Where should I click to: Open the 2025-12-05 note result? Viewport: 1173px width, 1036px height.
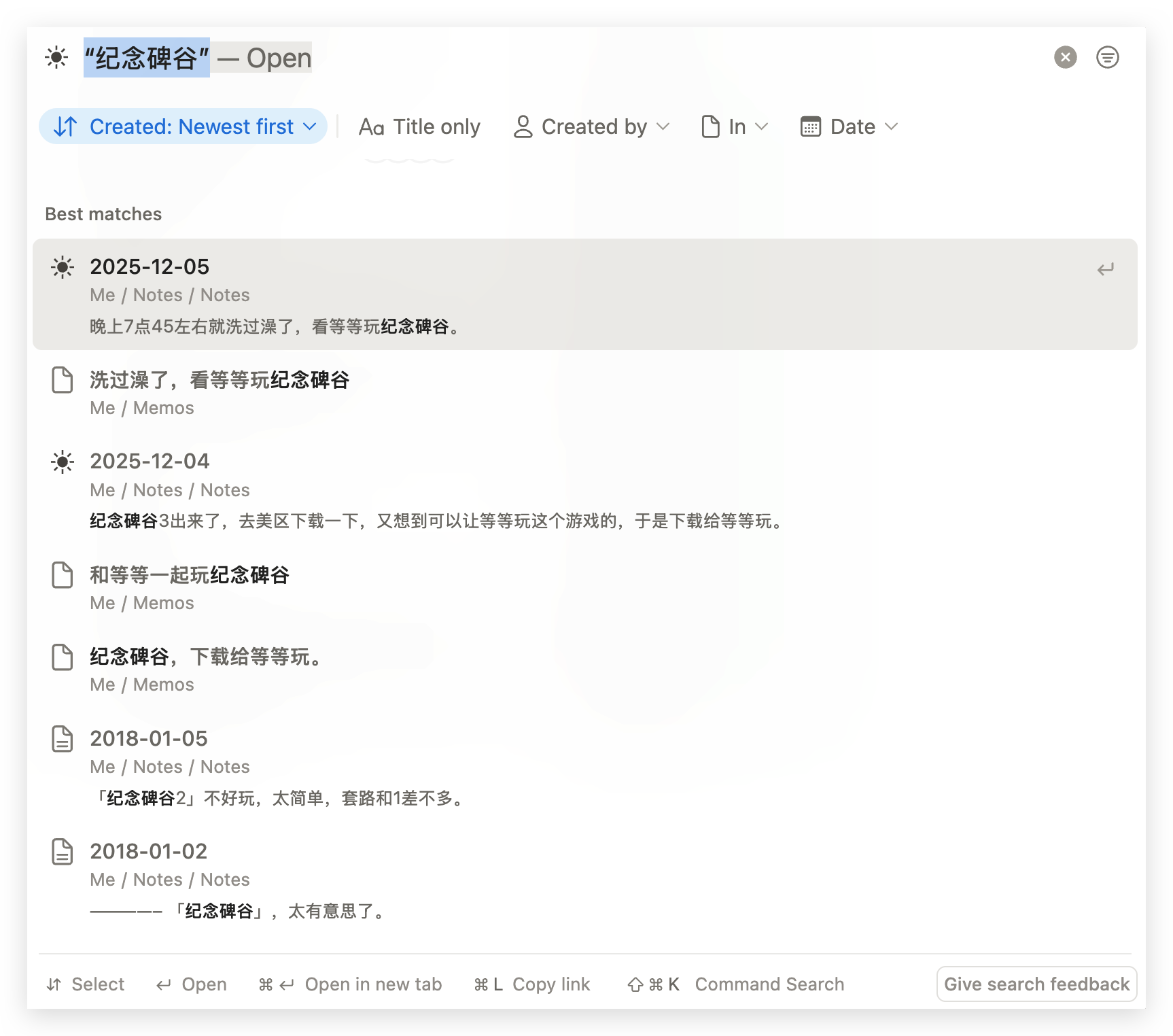click(x=150, y=267)
